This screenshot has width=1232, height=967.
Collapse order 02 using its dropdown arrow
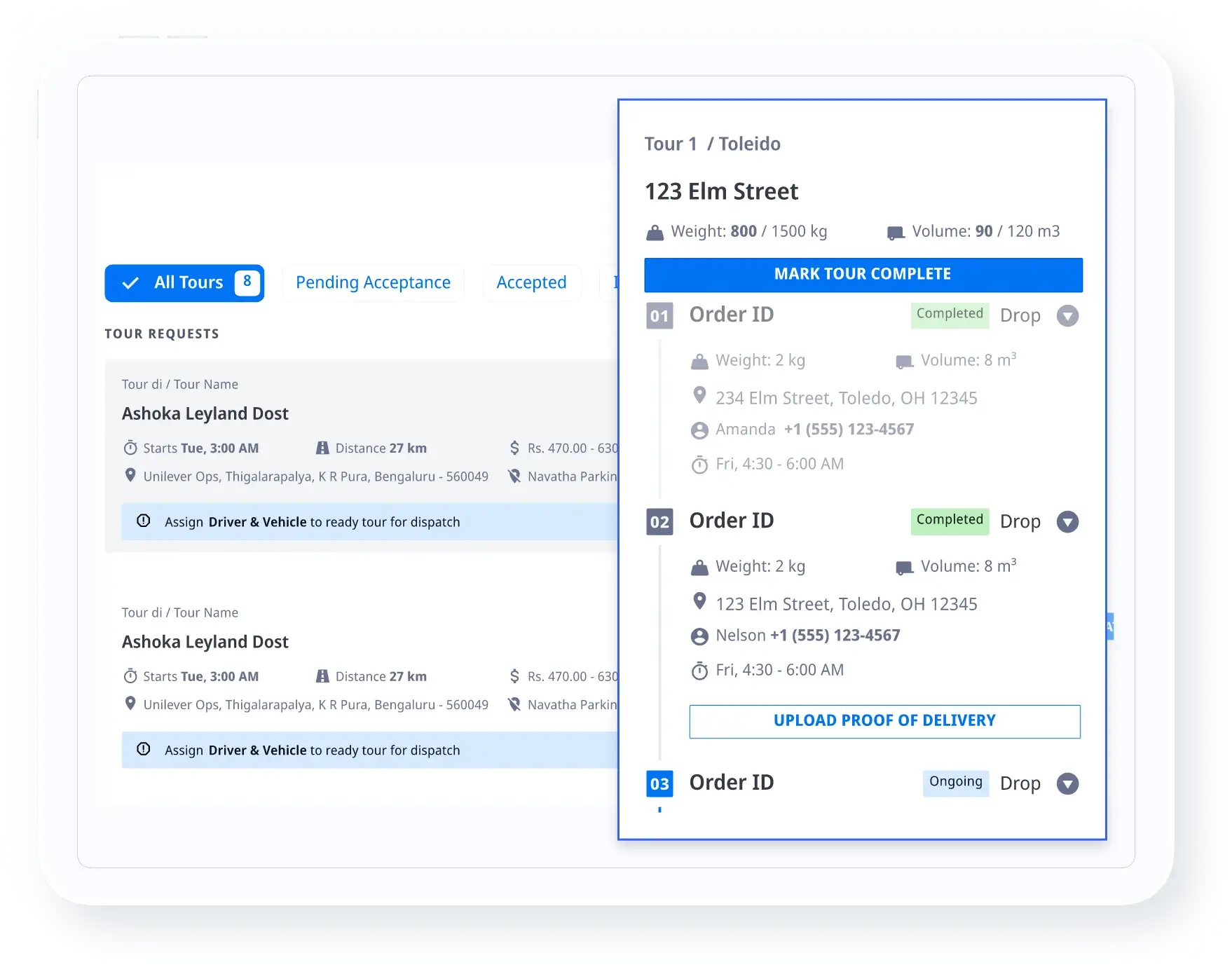[1067, 522]
